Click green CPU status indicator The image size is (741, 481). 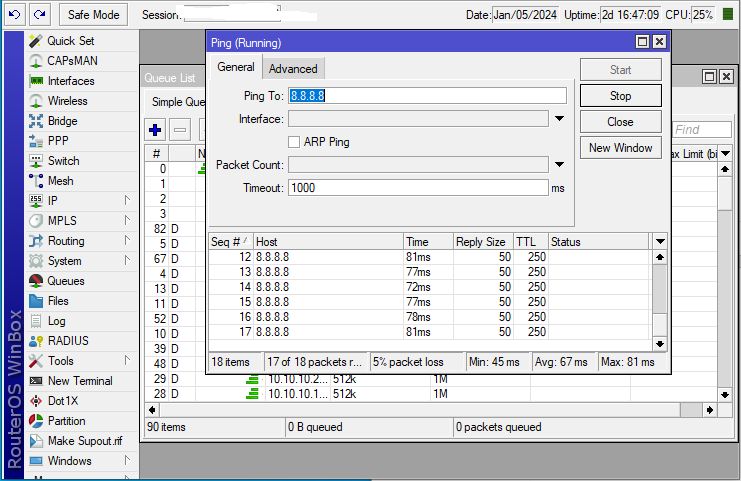pos(728,15)
